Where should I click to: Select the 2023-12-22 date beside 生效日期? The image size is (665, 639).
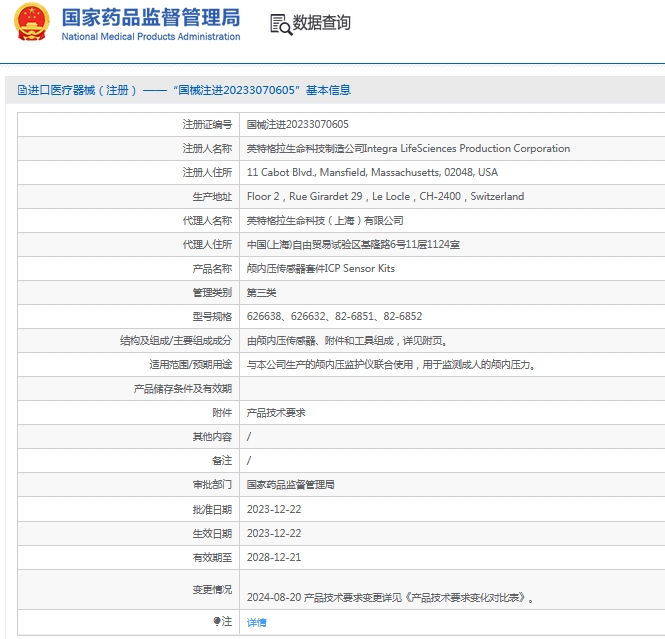274,533
